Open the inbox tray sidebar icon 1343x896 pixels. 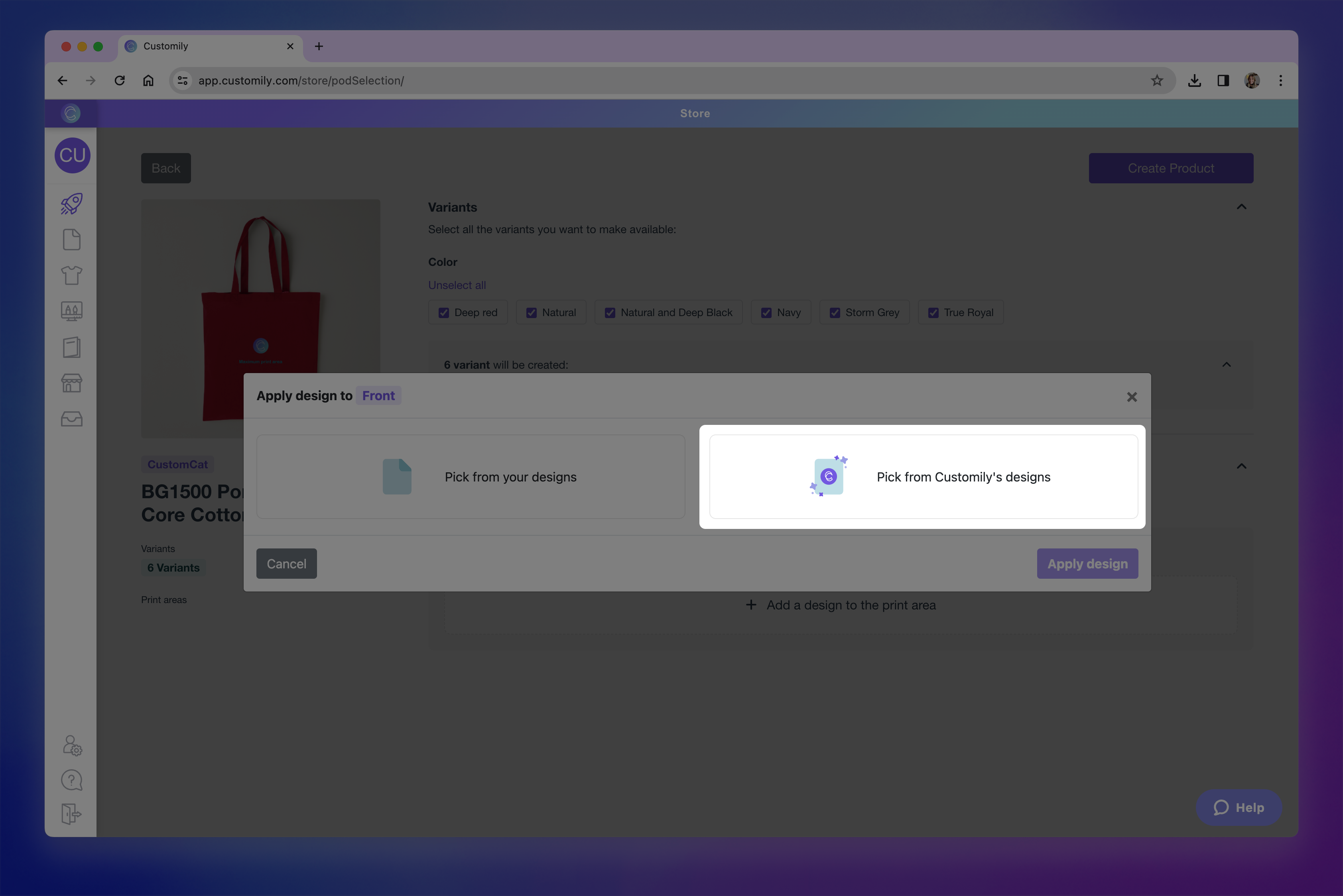(71, 419)
